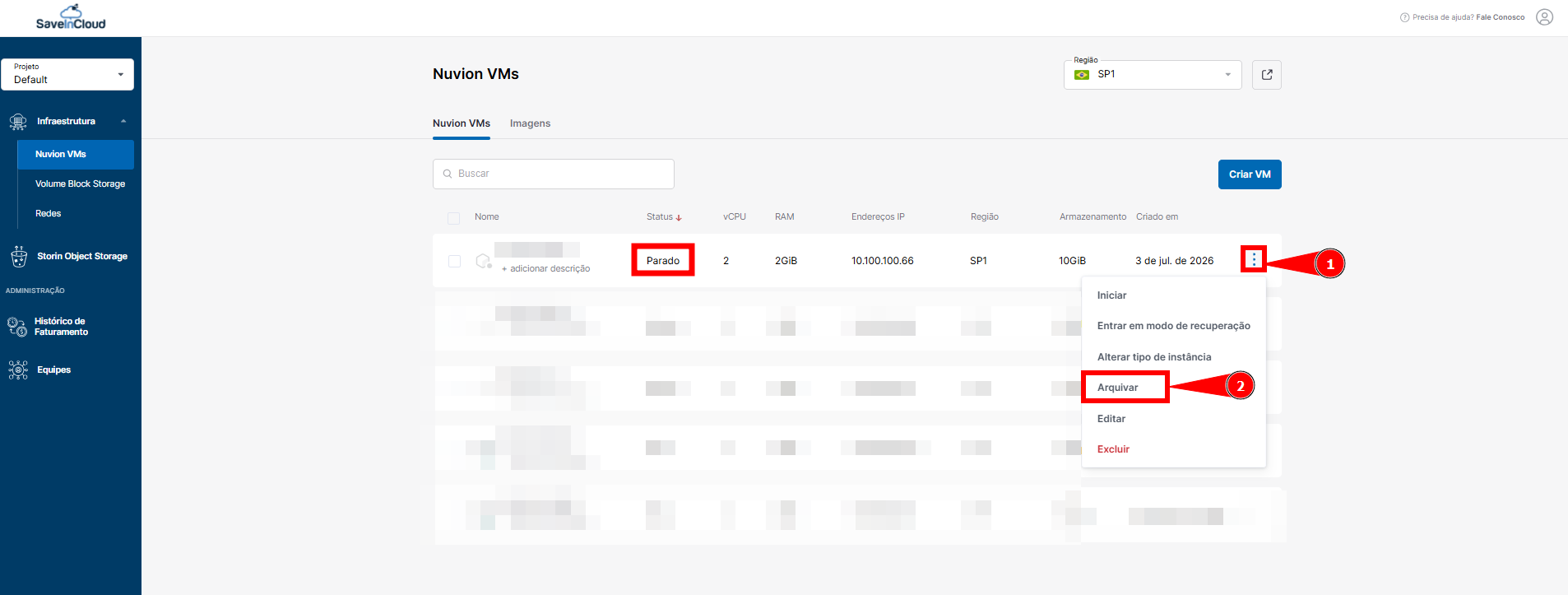
Task: Click the Nuvion VMs page heading
Action: (x=476, y=74)
